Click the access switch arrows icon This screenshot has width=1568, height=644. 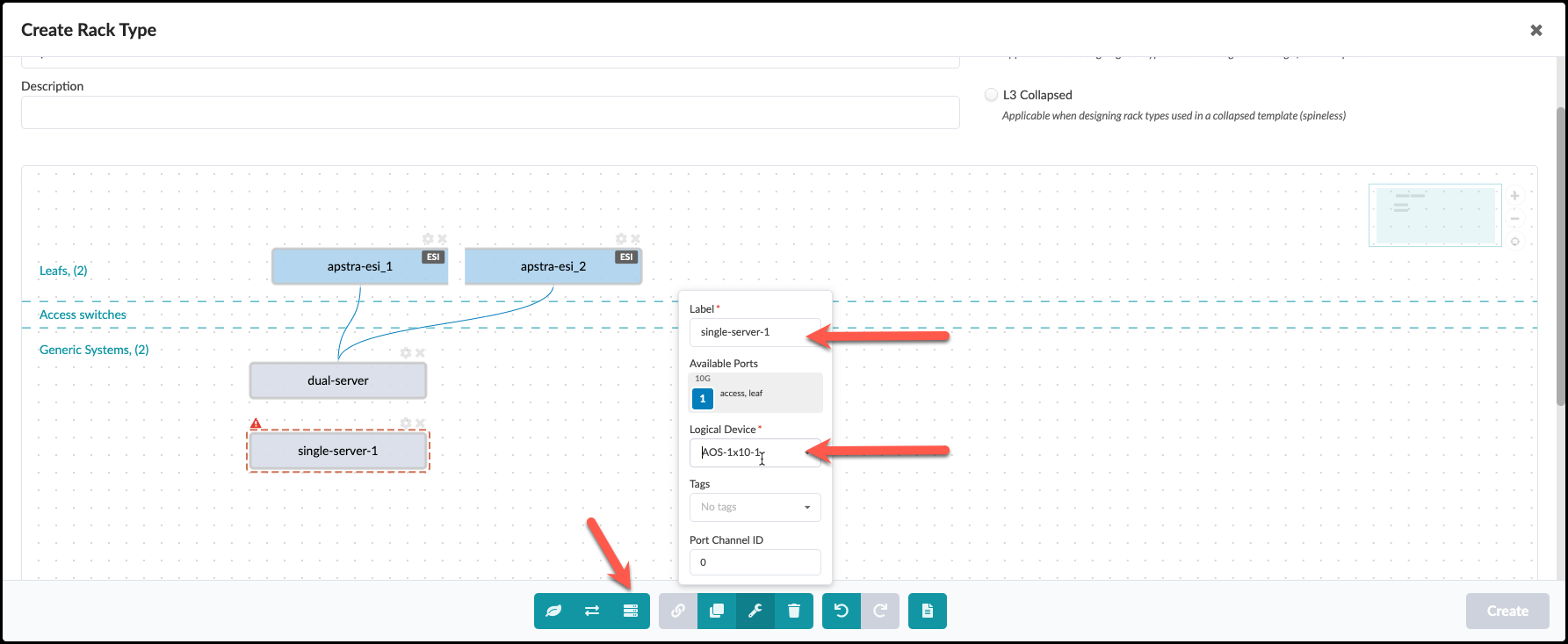pos(592,611)
